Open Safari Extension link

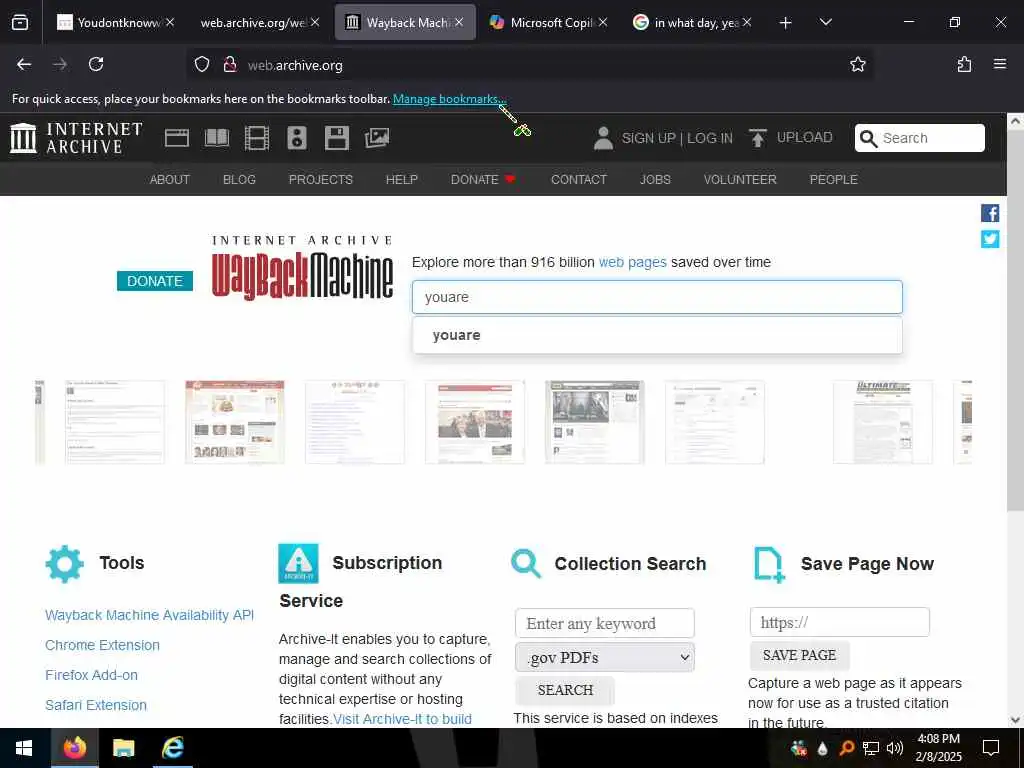coord(96,705)
